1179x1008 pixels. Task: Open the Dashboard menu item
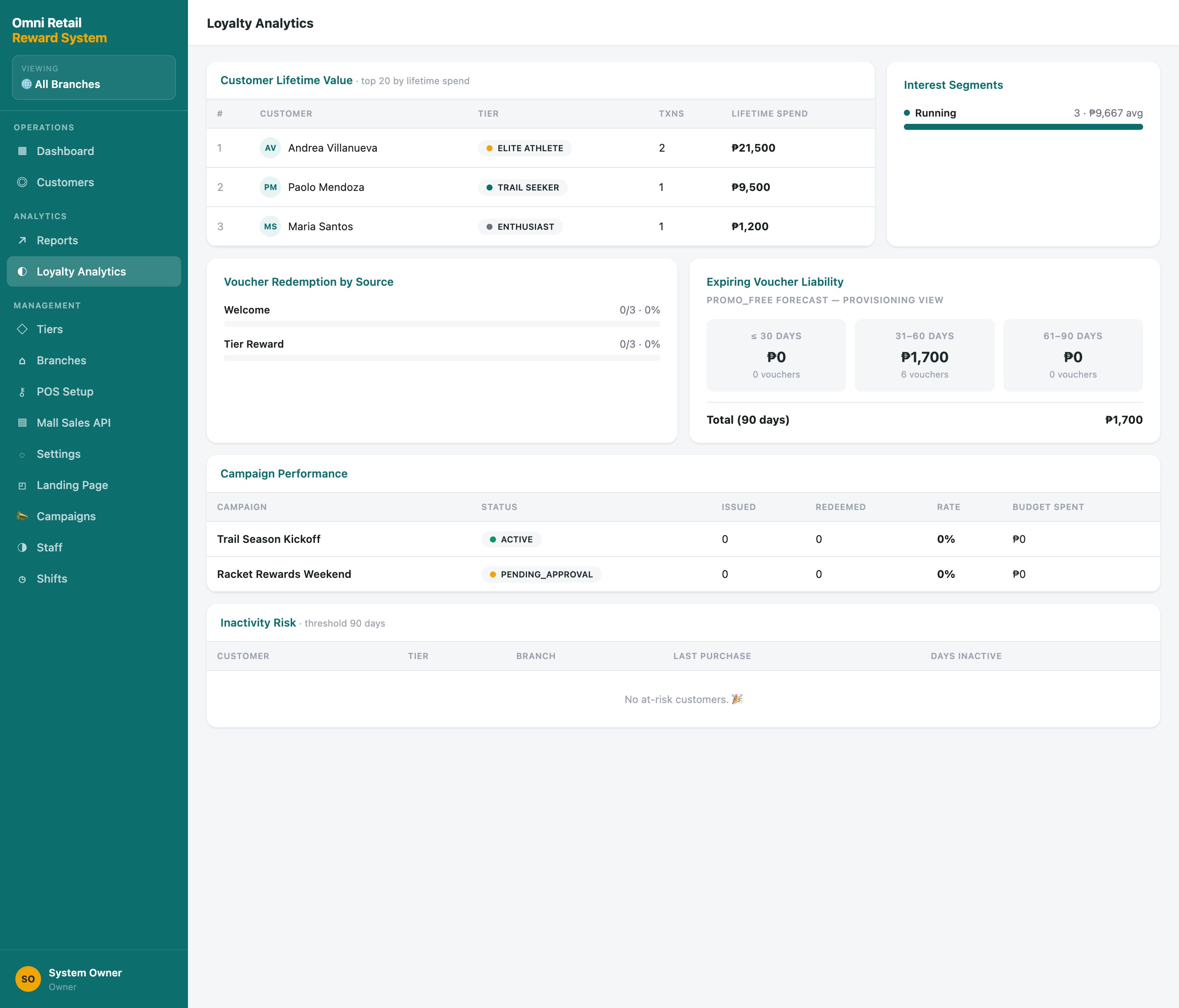click(94, 151)
